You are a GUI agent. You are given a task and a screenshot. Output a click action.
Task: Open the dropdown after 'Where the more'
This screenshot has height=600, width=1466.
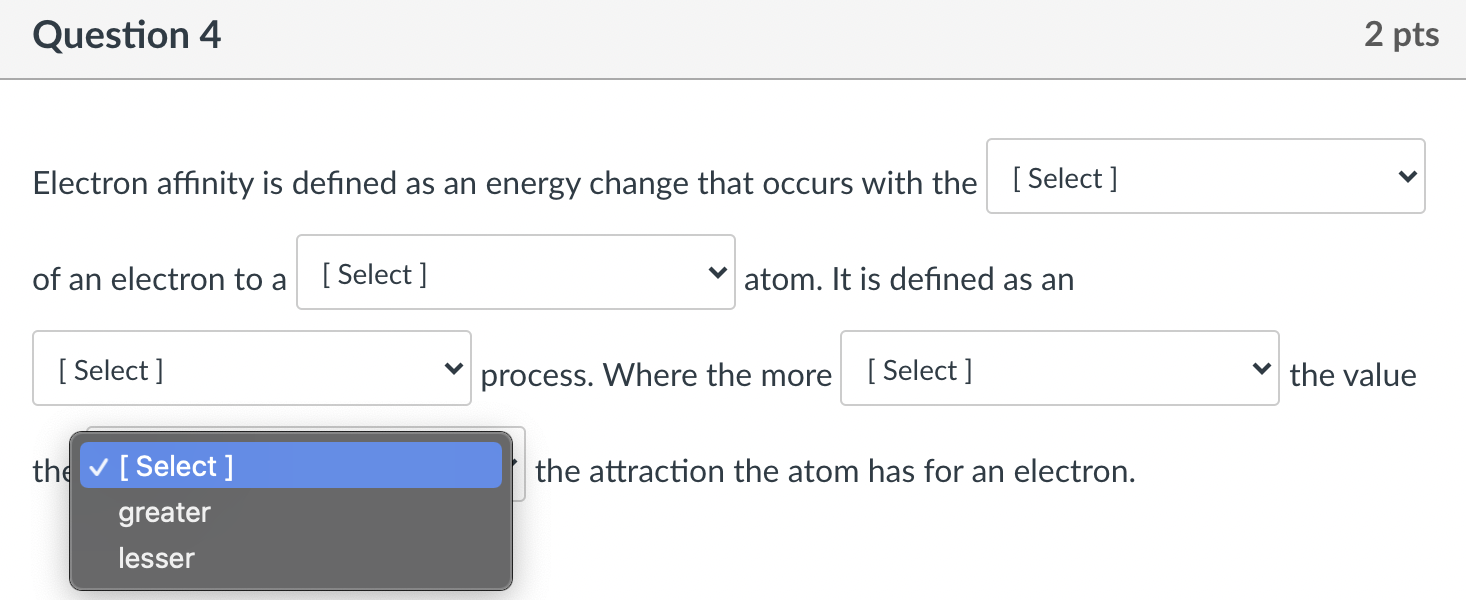click(1058, 368)
